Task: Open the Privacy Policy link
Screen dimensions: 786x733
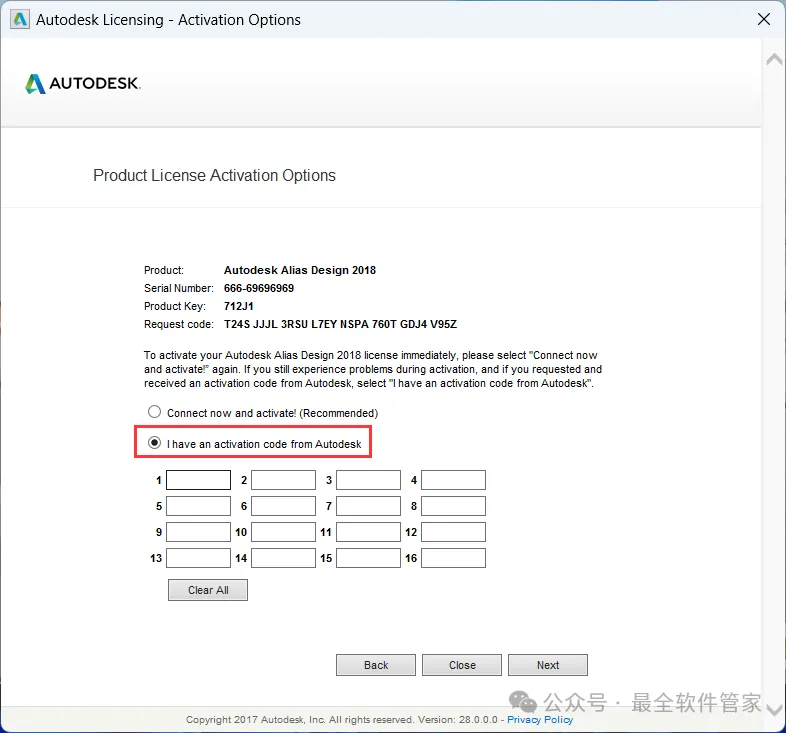Action: [540, 719]
